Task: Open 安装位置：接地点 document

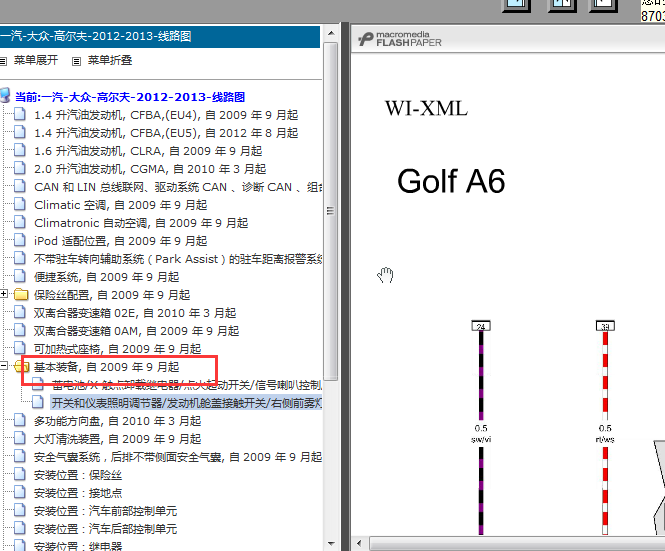Action: tap(78, 493)
